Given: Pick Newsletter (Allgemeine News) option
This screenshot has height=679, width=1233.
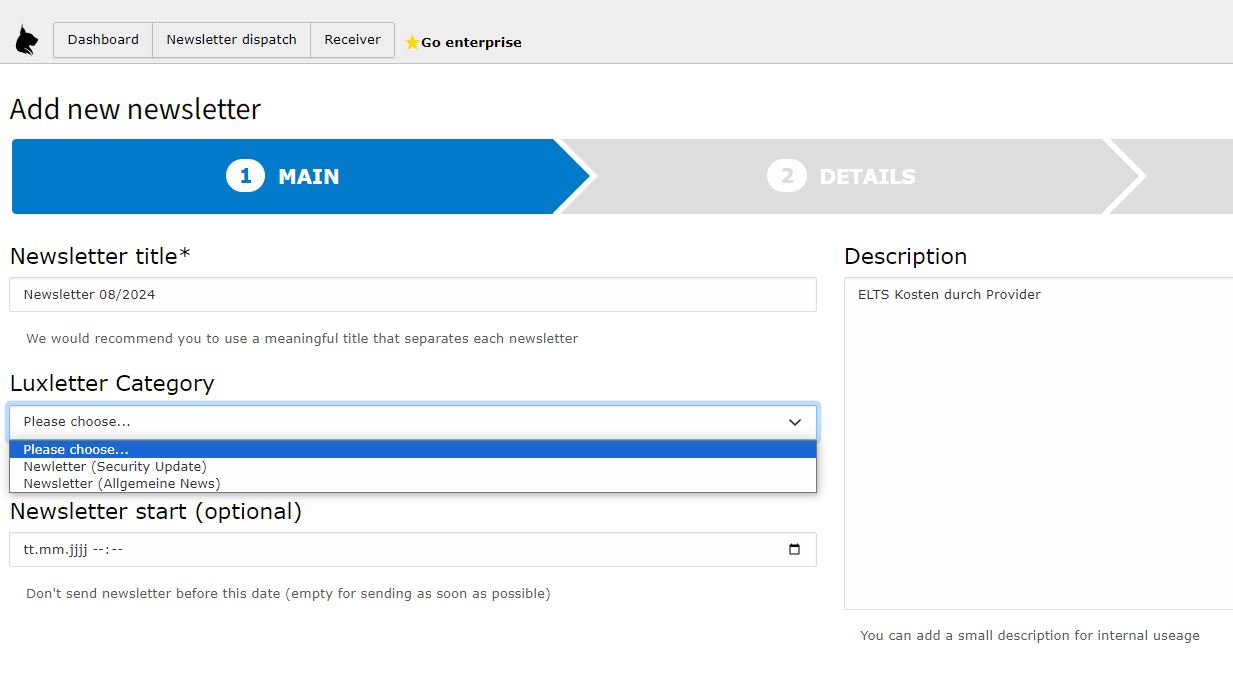Looking at the screenshot, I should [122, 484].
